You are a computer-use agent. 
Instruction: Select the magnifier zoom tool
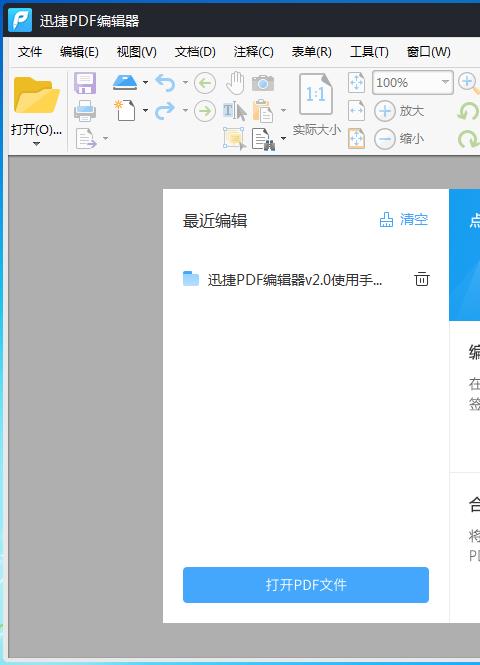click(x=469, y=84)
